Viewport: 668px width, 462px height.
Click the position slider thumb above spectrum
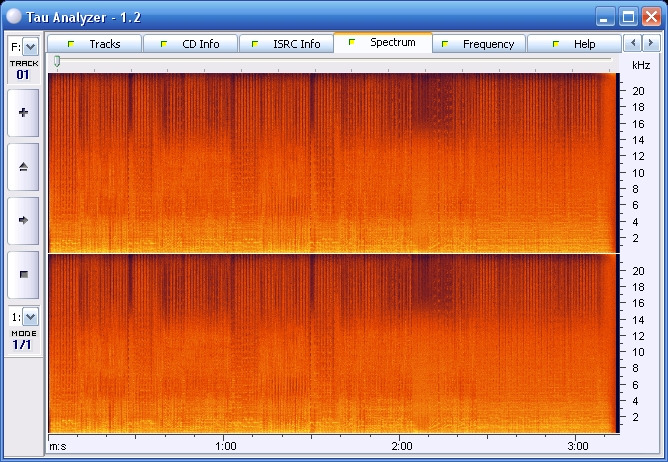point(57,62)
